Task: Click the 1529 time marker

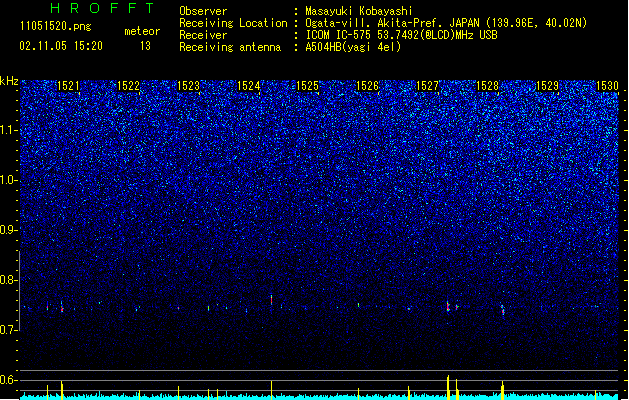Action: (x=547, y=86)
